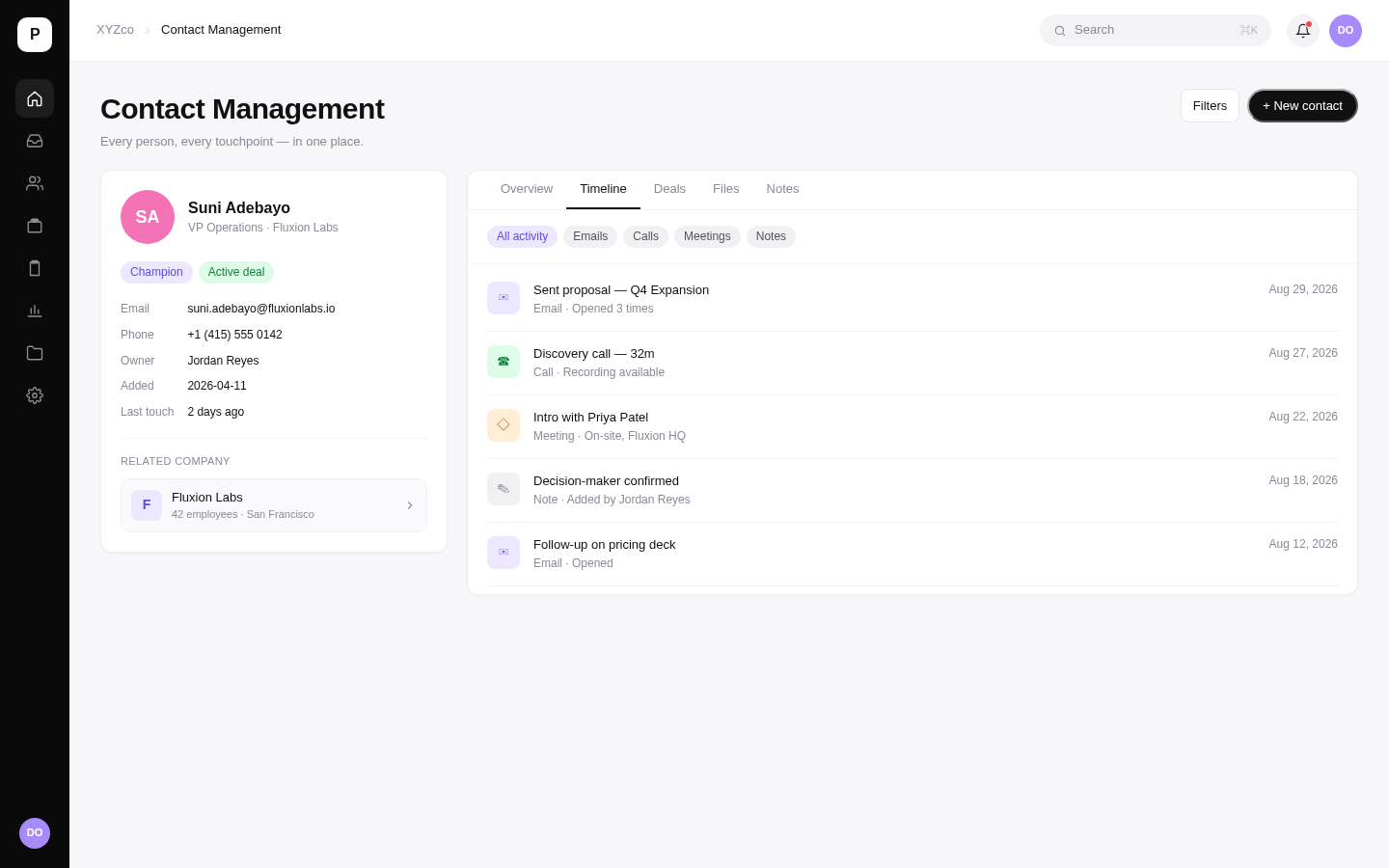Click the DO avatar at sidebar bottom
Viewport: 1389px width, 868px height.
pos(35,833)
